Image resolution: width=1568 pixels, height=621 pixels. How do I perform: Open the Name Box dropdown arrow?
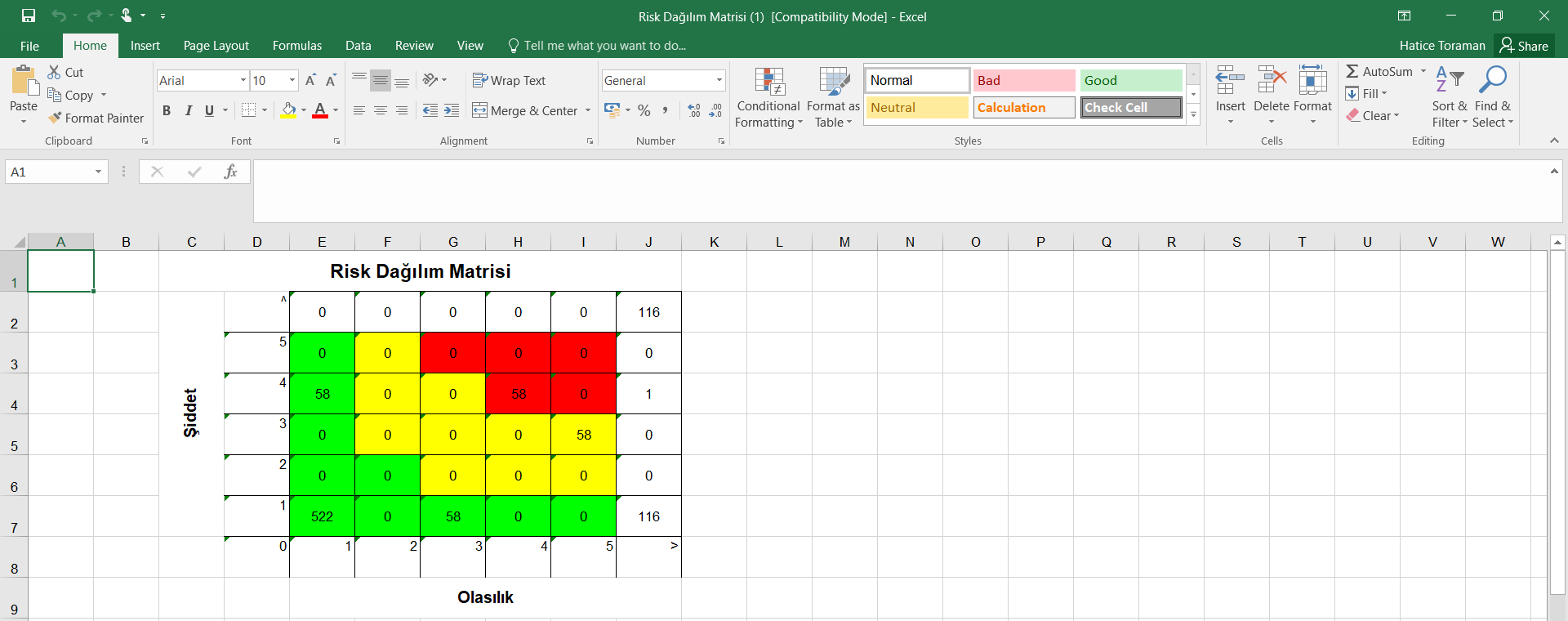click(x=98, y=172)
